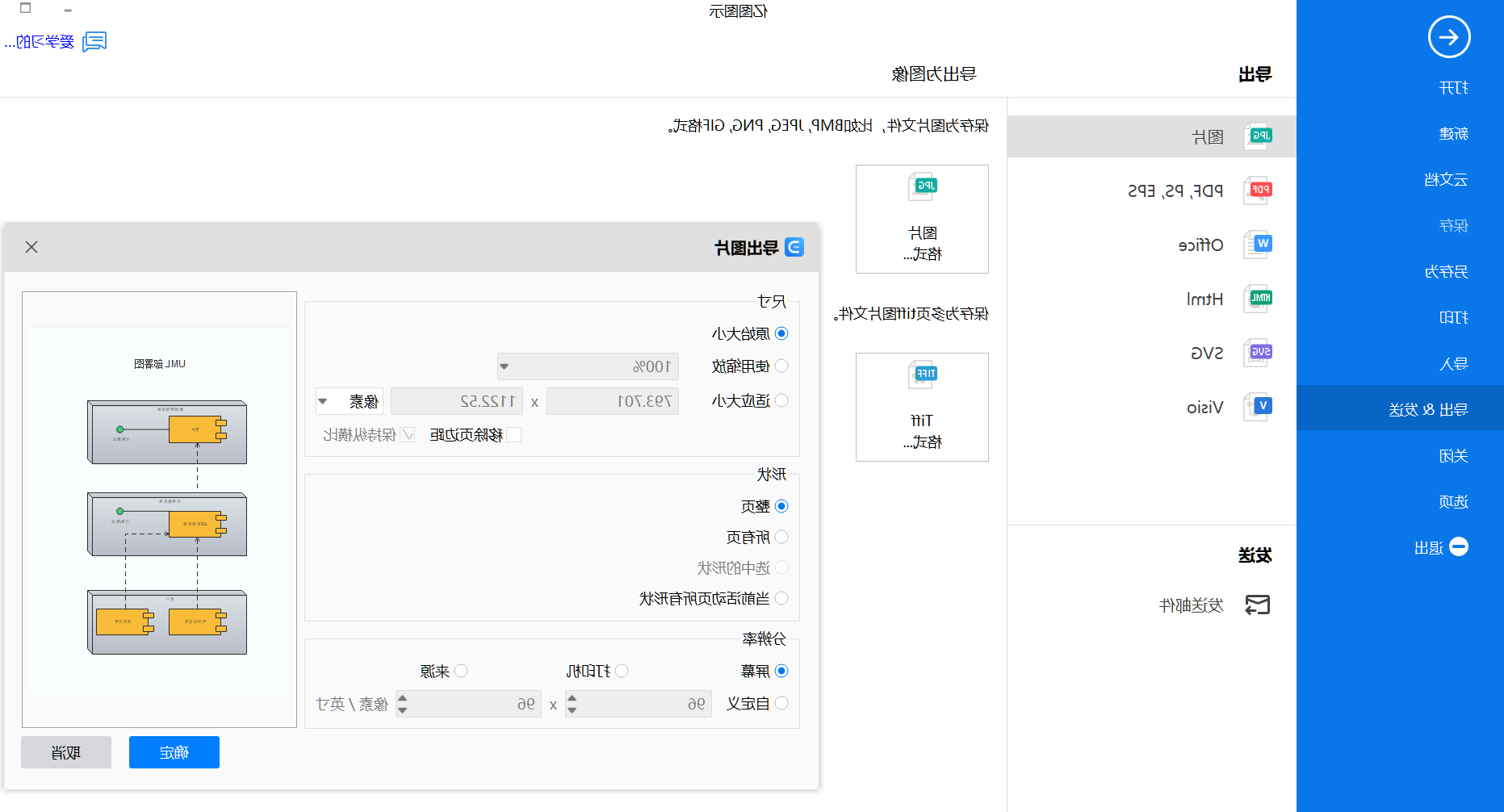Click the 退出 menu label
This screenshot has width=1504, height=812.
pyautogui.click(x=1429, y=548)
